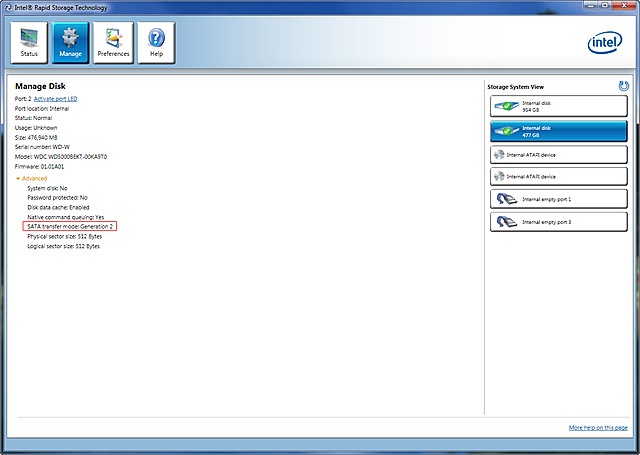
Task: Click the 477 GB disk drive icon
Action: coord(506,131)
